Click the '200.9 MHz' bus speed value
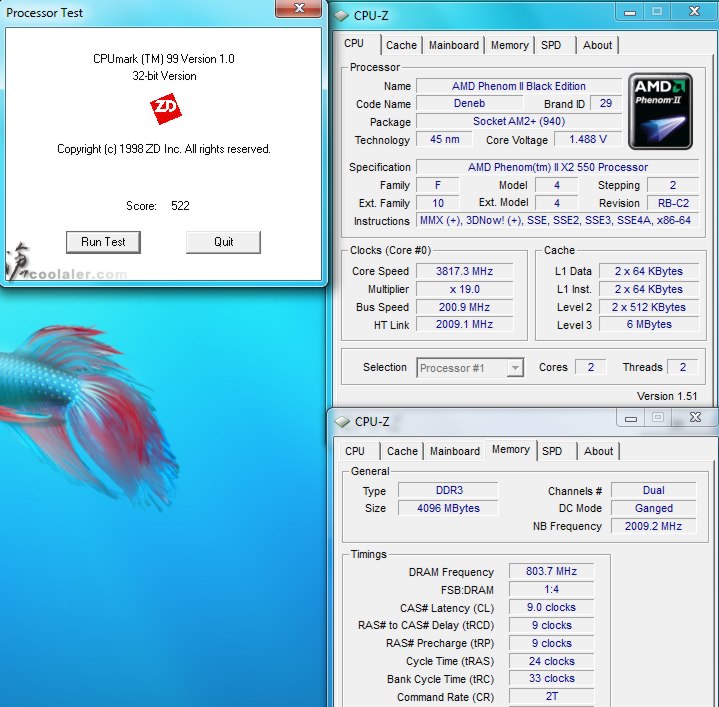This screenshot has width=719, height=707. tap(464, 307)
